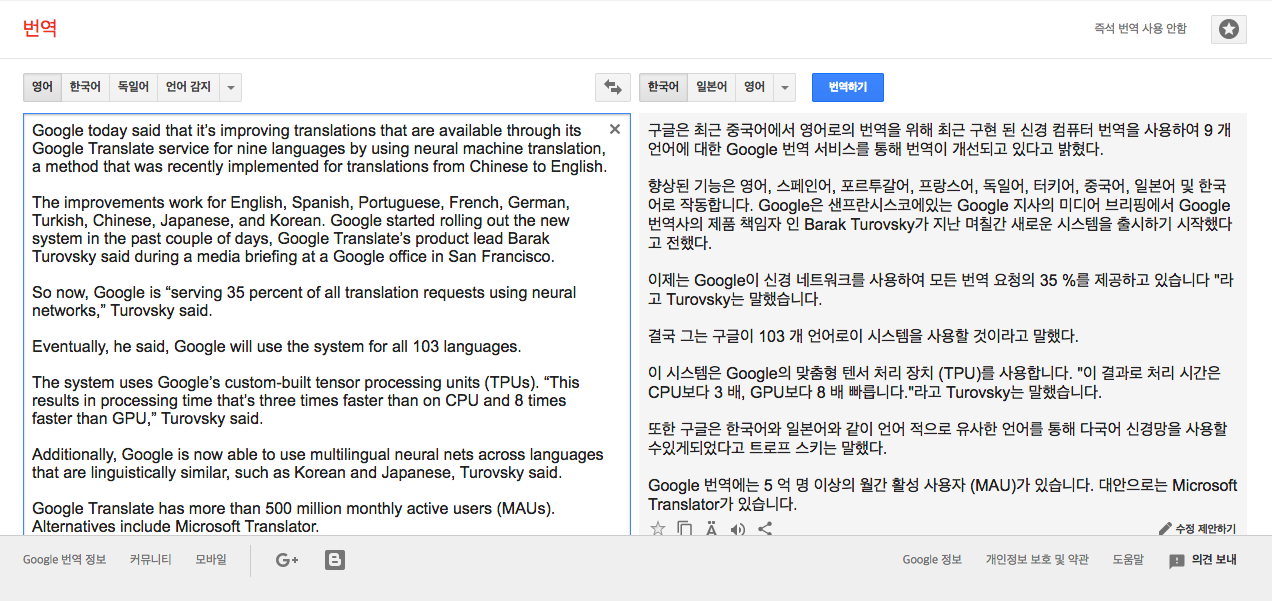The image size is (1272, 601).
Task: Click translated paragraph 이 시스템은 Google의 맞춤형 텐서
Action: (935, 383)
